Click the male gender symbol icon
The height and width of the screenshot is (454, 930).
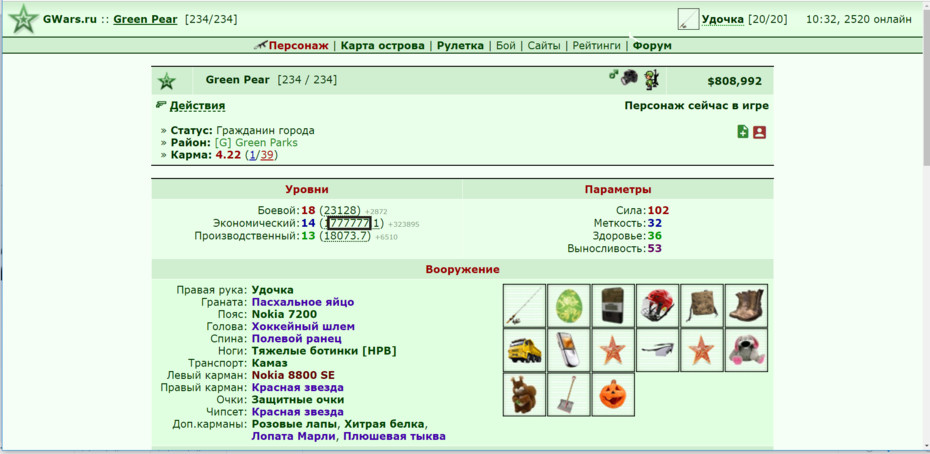[614, 74]
